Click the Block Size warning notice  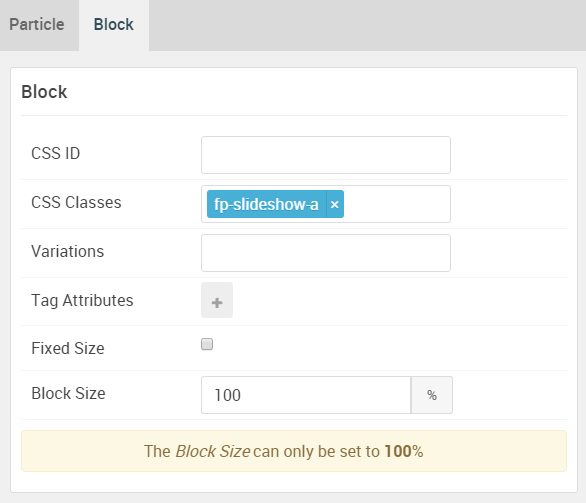pos(294,451)
